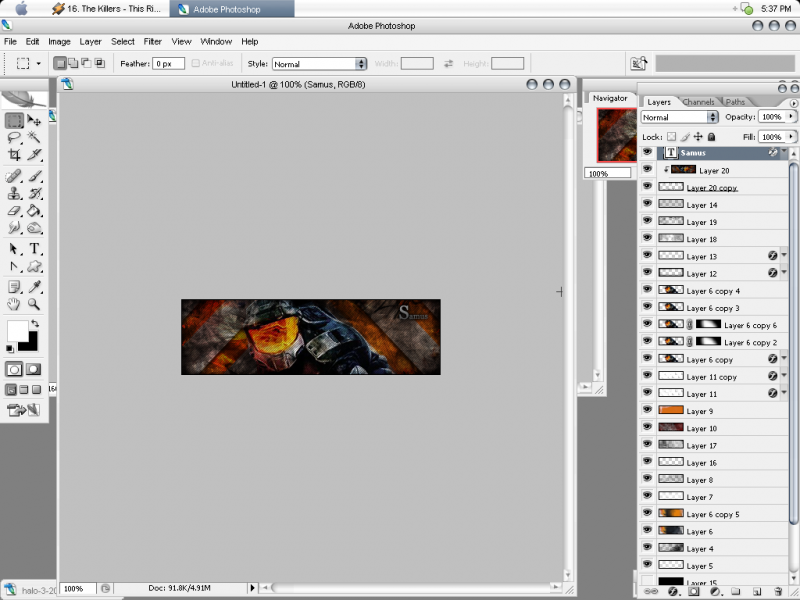Open the Opacity slider arrow

(791, 117)
